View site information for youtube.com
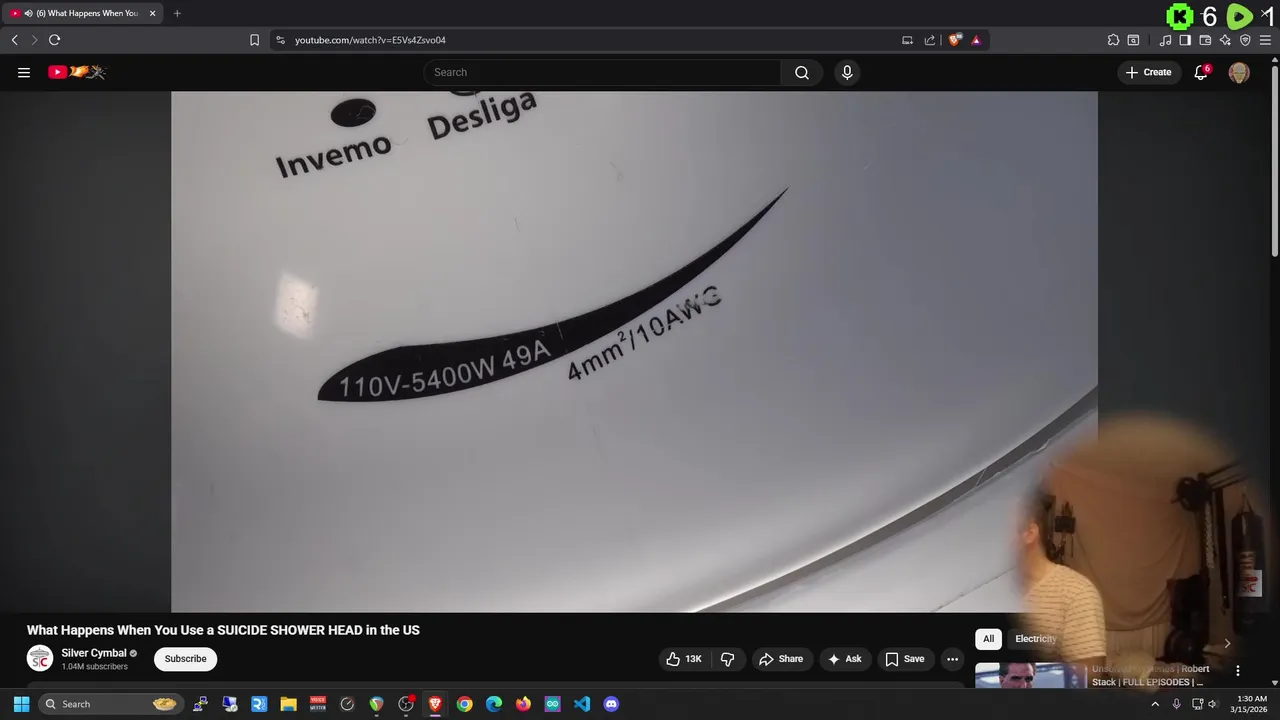The height and width of the screenshot is (720, 1280). click(x=280, y=40)
